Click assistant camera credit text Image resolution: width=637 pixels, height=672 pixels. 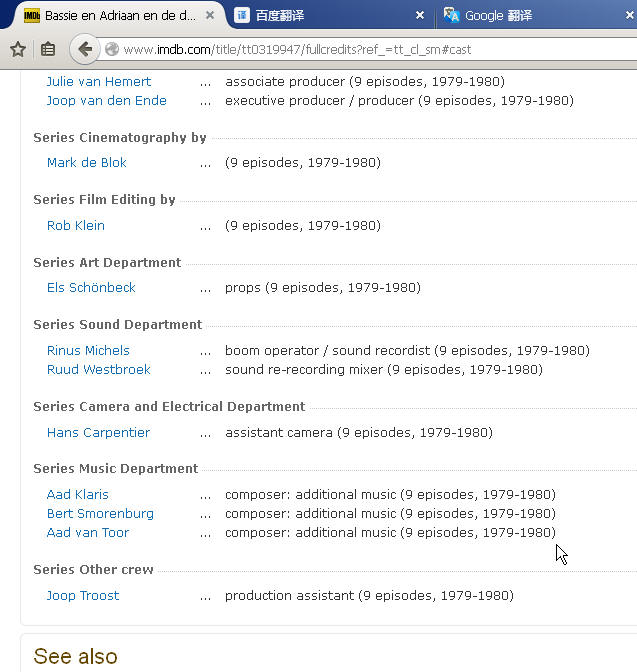[359, 432]
